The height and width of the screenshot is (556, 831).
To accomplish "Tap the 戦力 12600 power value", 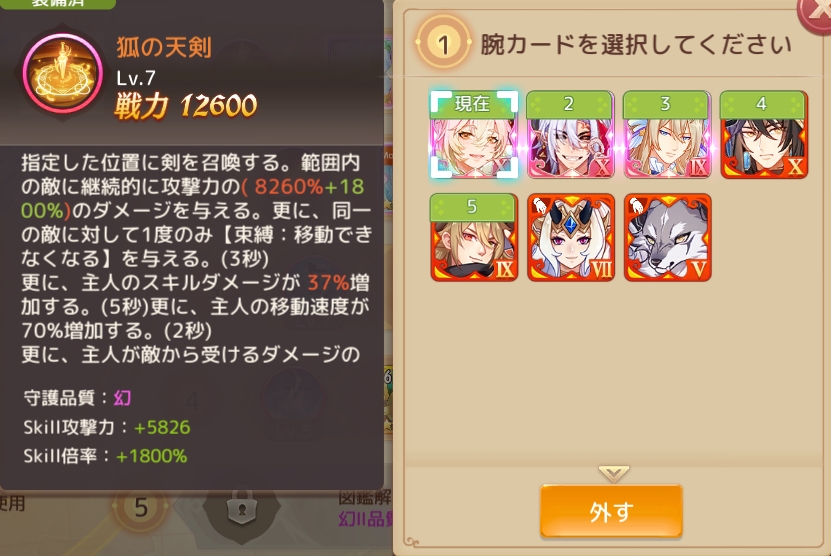I will pos(185,105).
